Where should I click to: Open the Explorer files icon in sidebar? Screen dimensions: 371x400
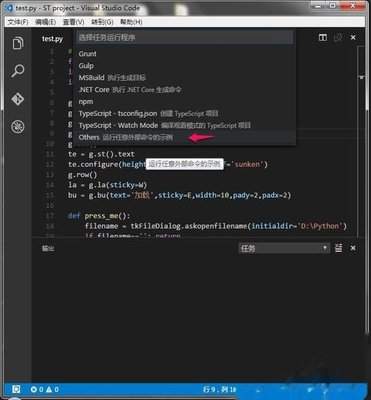[18, 44]
